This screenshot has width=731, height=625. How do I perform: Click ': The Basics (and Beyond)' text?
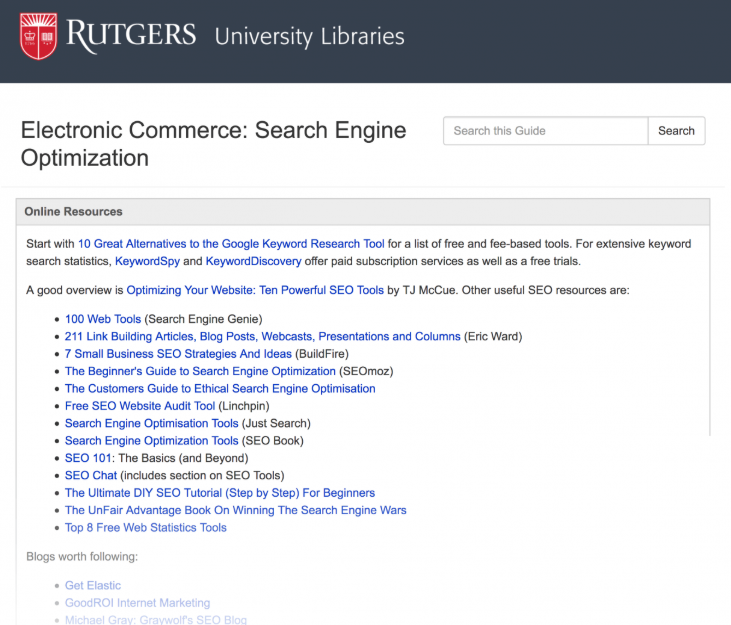180,458
